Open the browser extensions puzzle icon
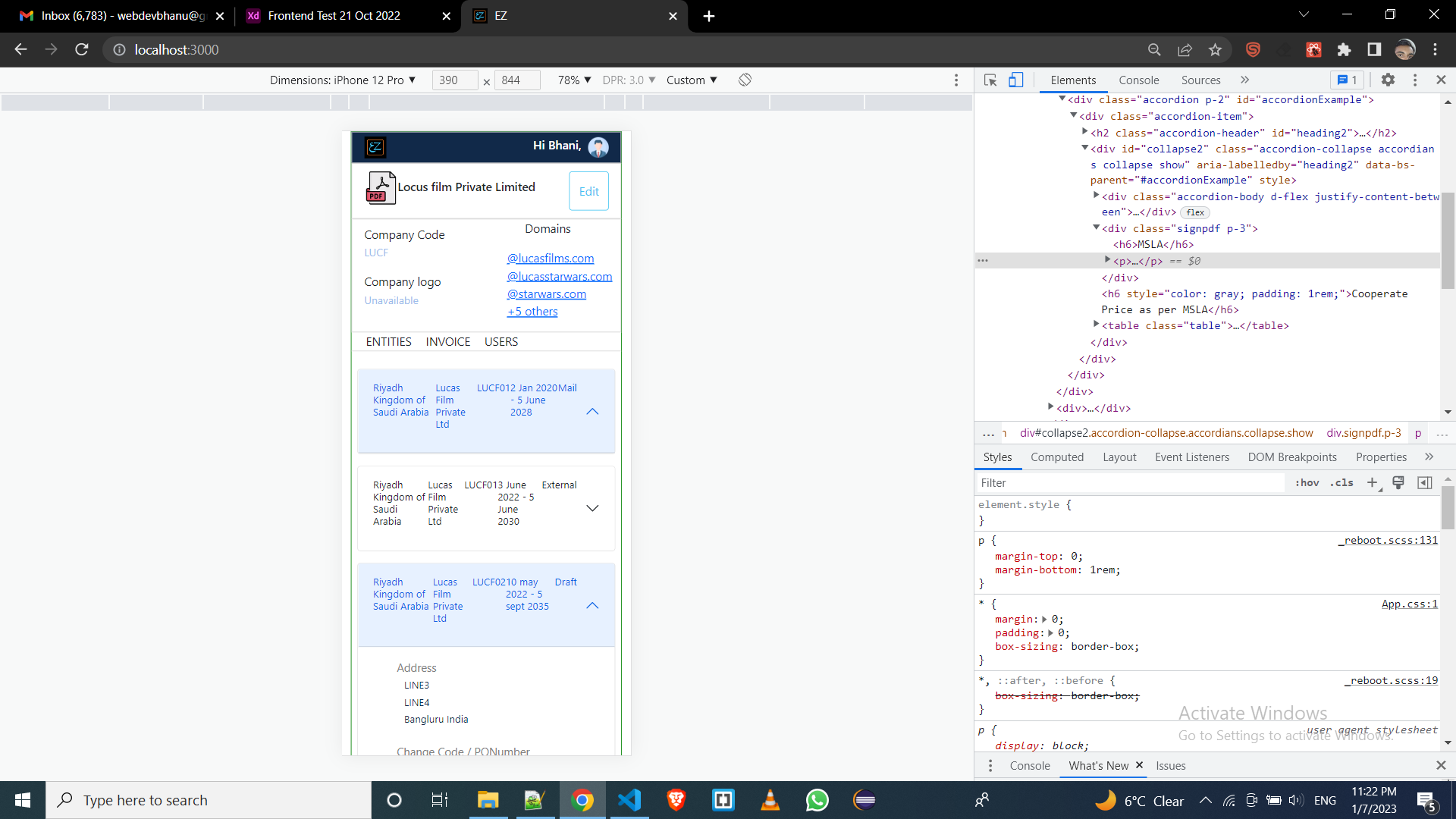Image resolution: width=1456 pixels, height=819 pixels. [x=1344, y=50]
